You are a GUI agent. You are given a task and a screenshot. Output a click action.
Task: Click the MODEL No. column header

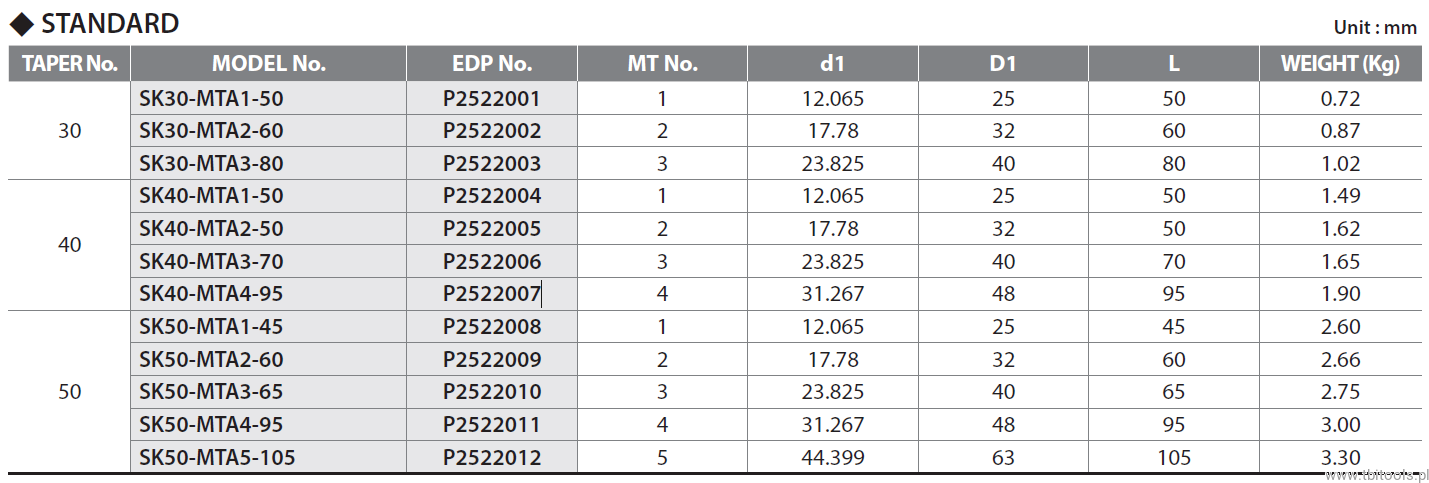point(268,64)
